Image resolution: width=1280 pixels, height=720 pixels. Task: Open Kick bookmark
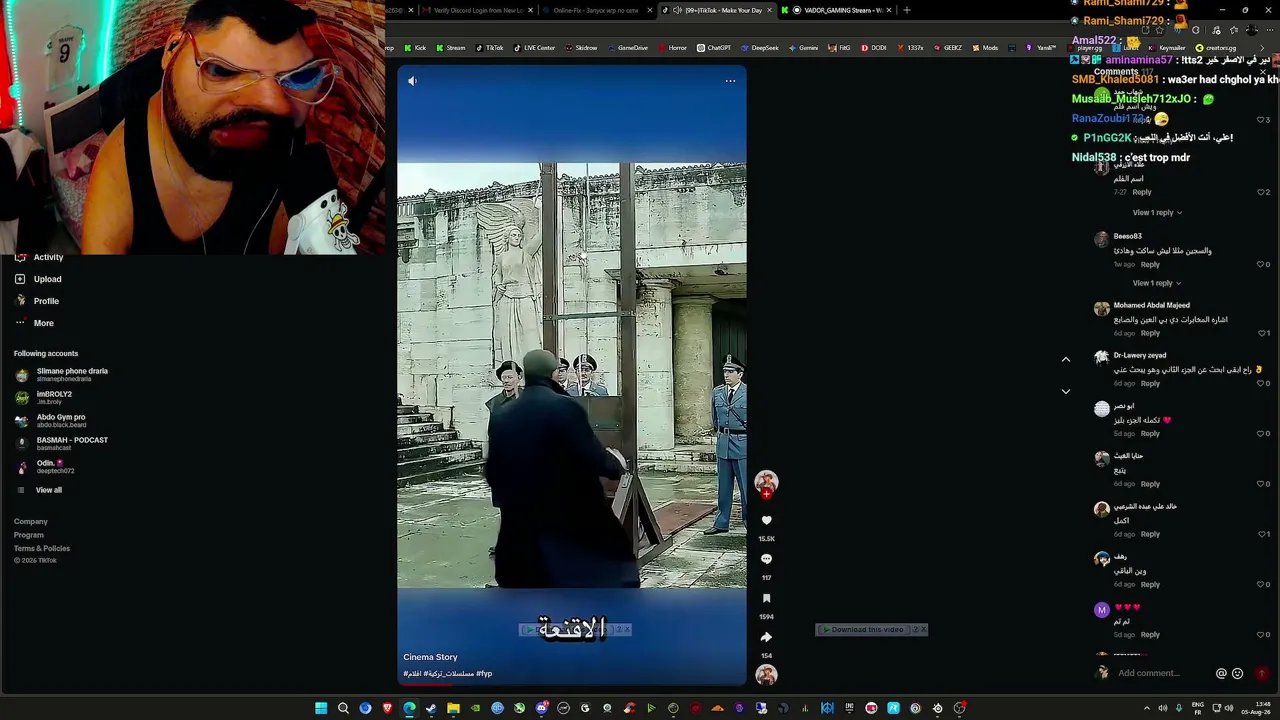pyautogui.click(x=414, y=48)
